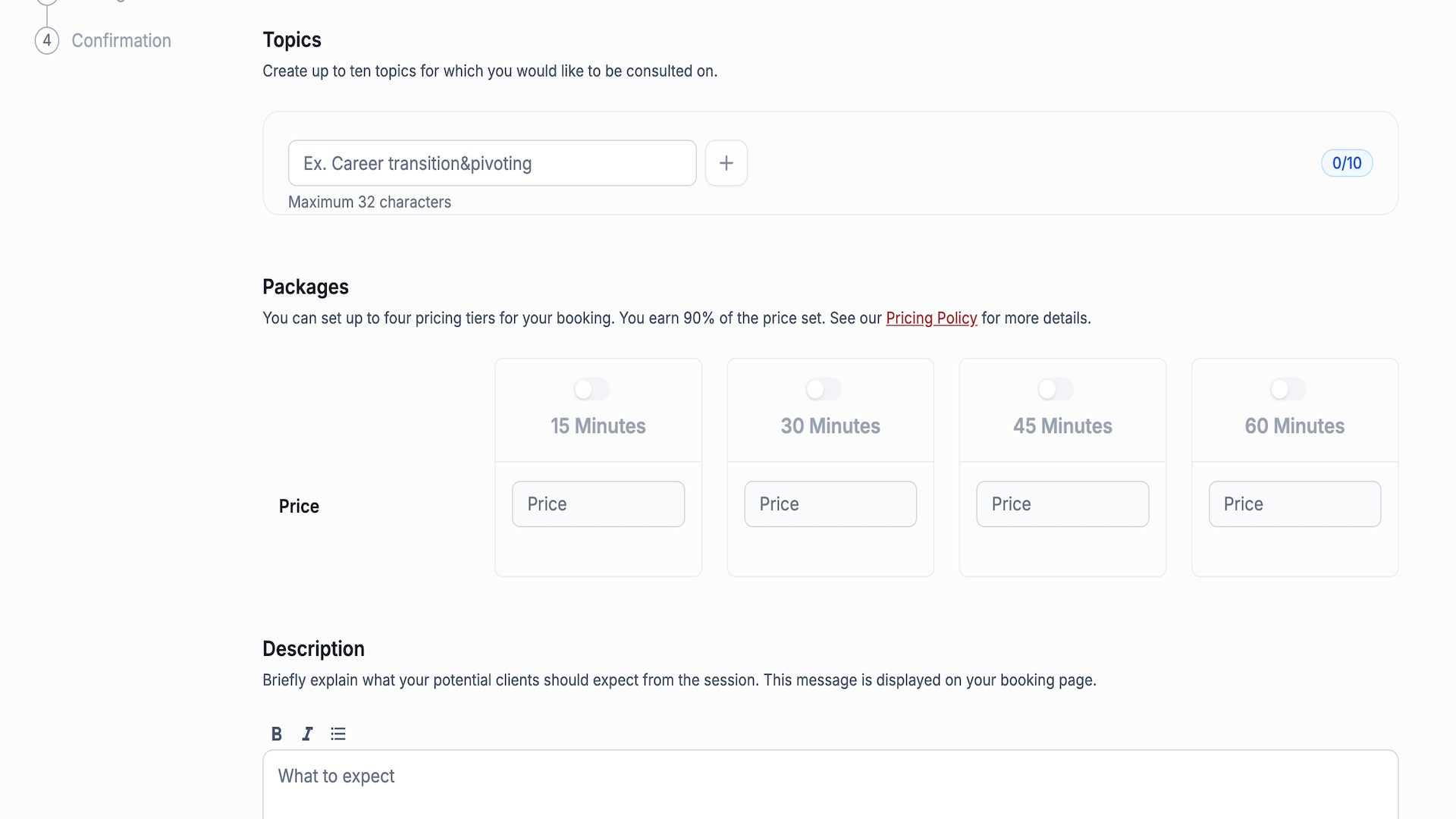Click the 15 Minutes Price field
The image size is (1456, 819).
tap(598, 504)
